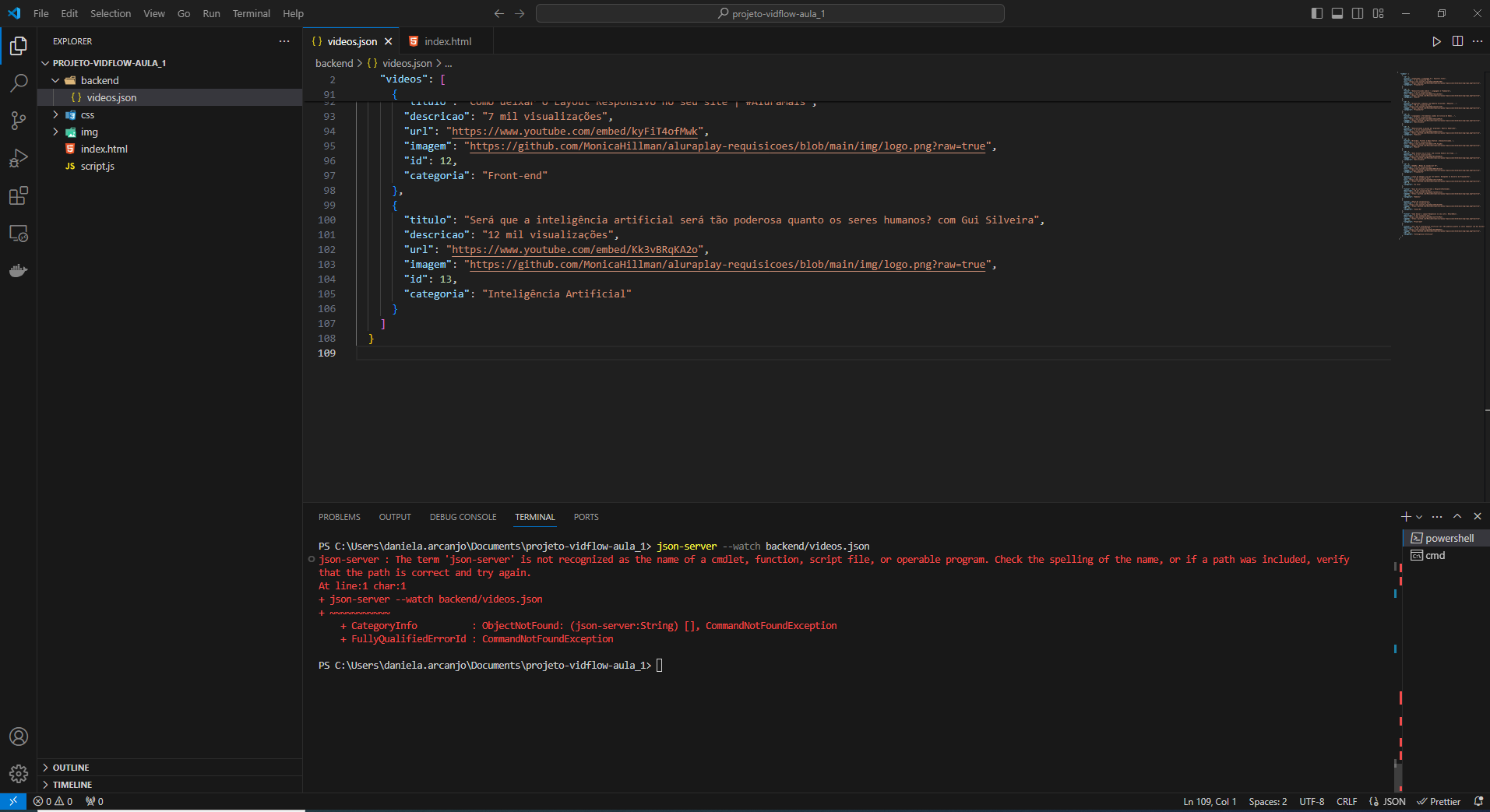This screenshot has height=812, width=1490.
Task: Open the Docker view icon
Action: pyautogui.click(x=19, y=270)
